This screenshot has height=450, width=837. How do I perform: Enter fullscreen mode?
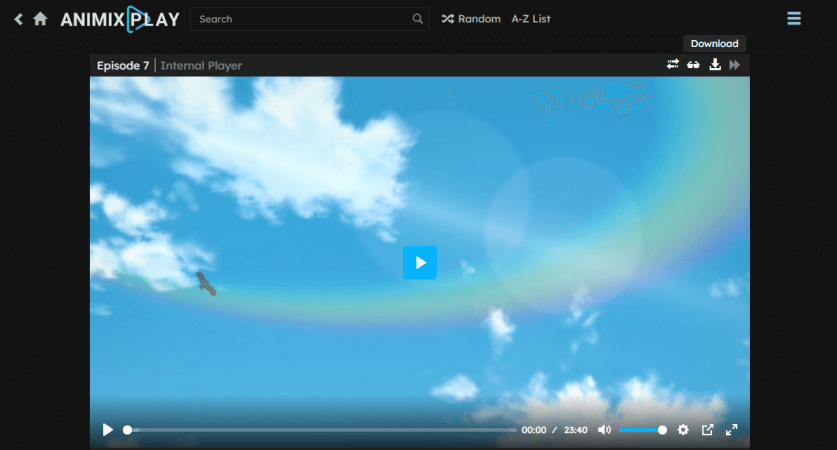pyautogui.click(x=731, y=430)
